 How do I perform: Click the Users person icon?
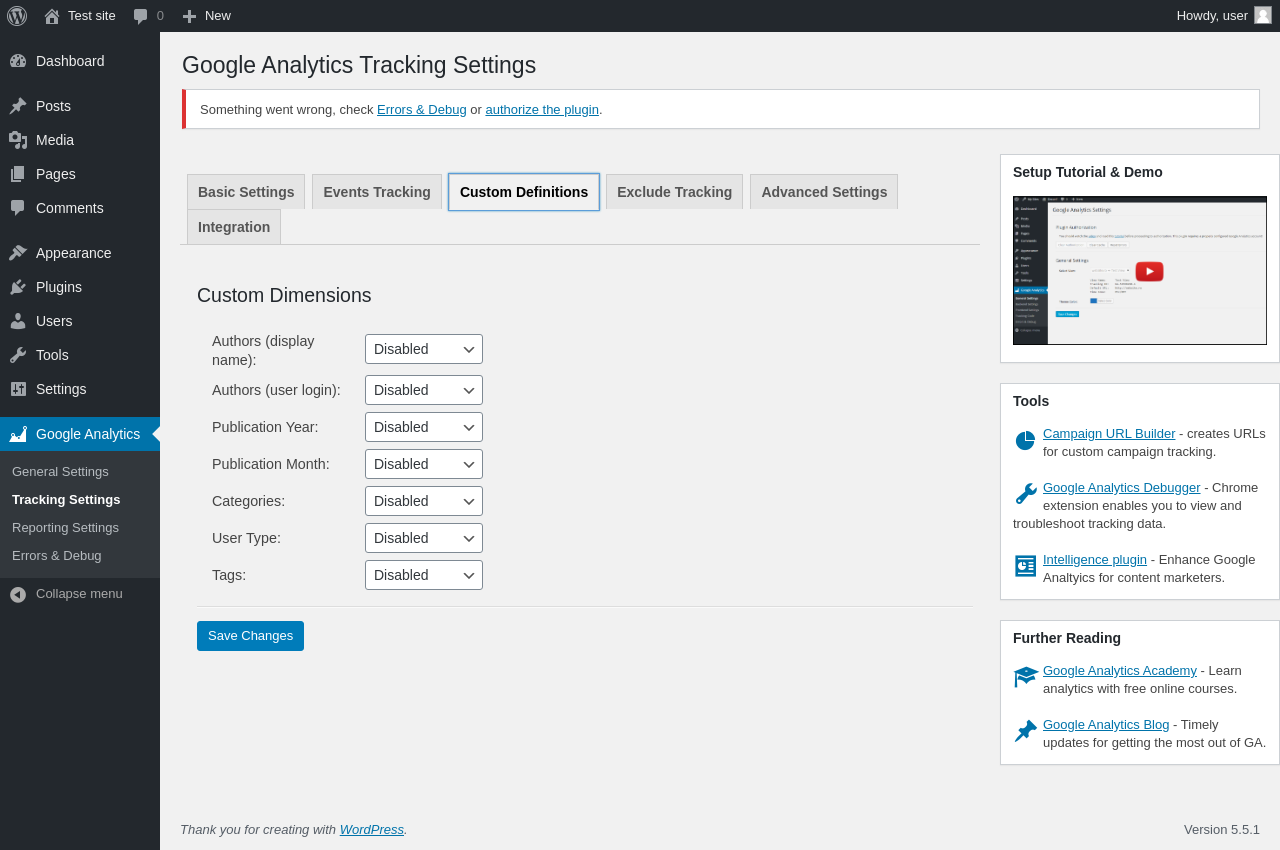click(x=18, y=321)
